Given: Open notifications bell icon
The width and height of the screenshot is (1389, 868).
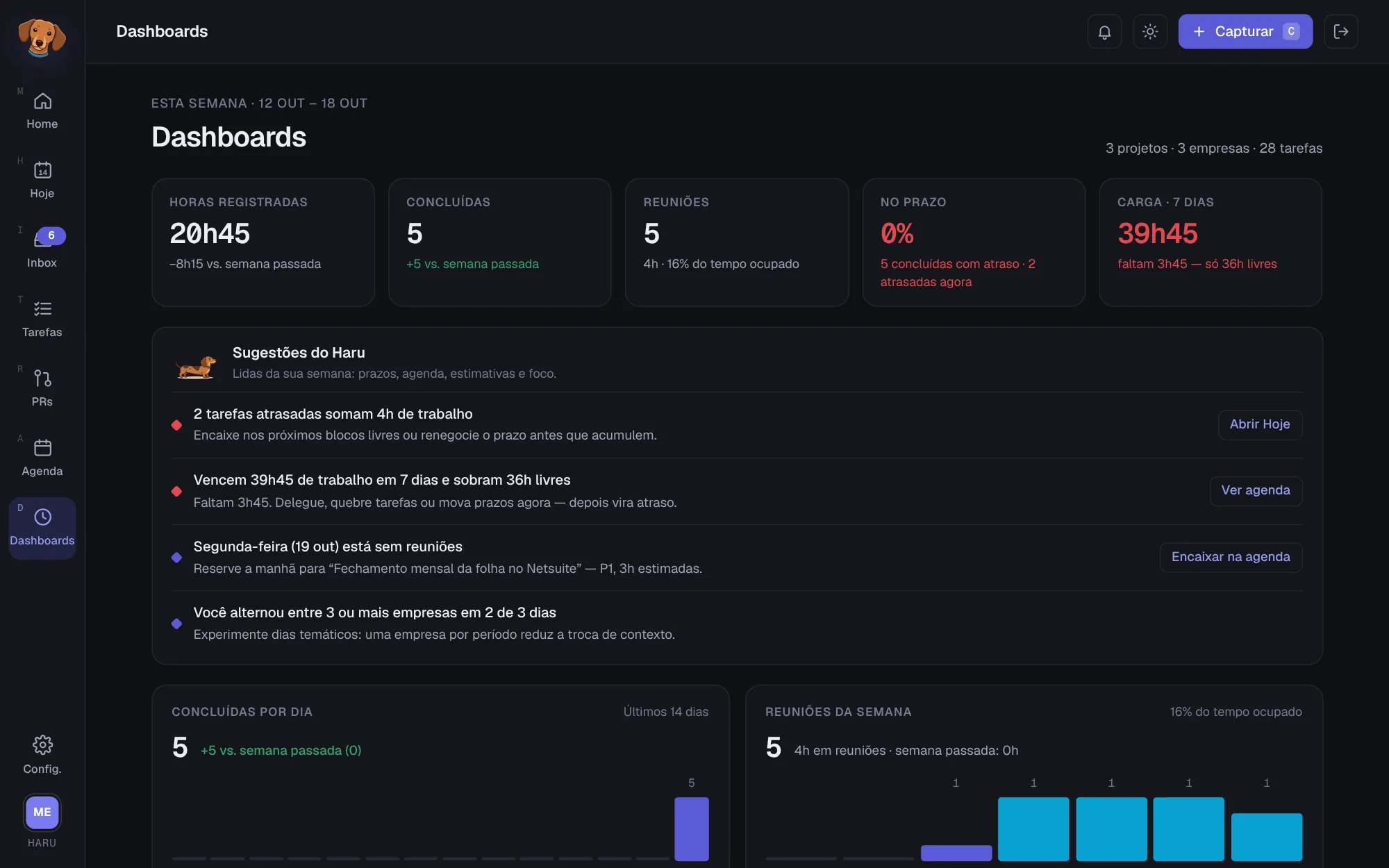Looking at the screenshot, I should [x=1104, y=31].
